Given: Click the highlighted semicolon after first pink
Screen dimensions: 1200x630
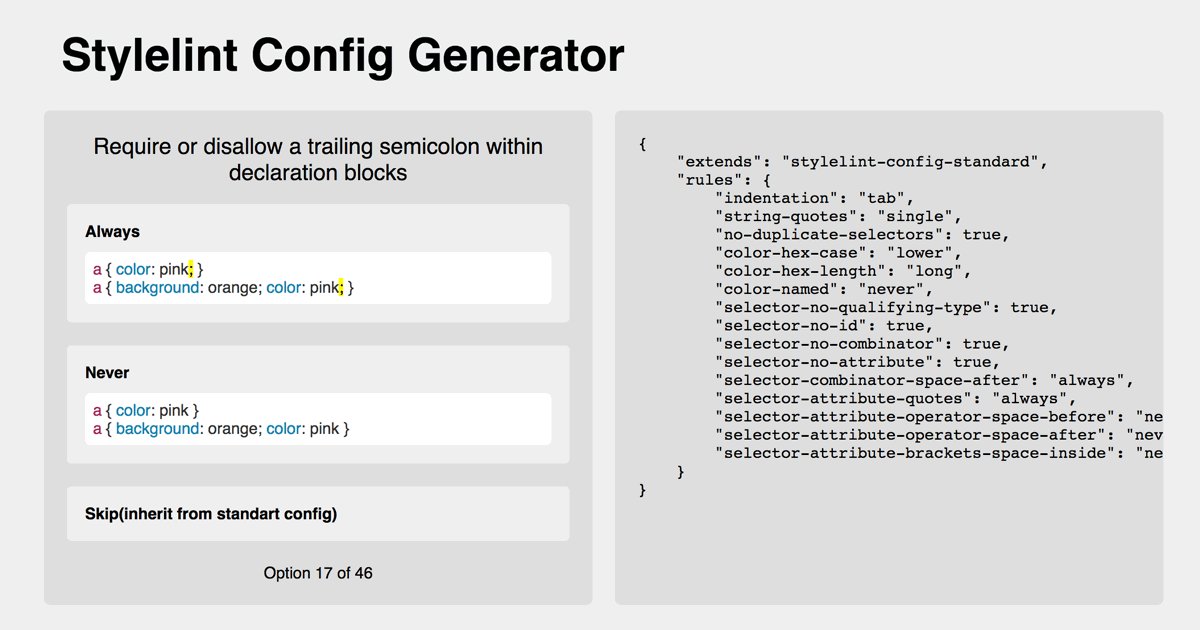Looking at the screenshot, I should coord(191,268).
